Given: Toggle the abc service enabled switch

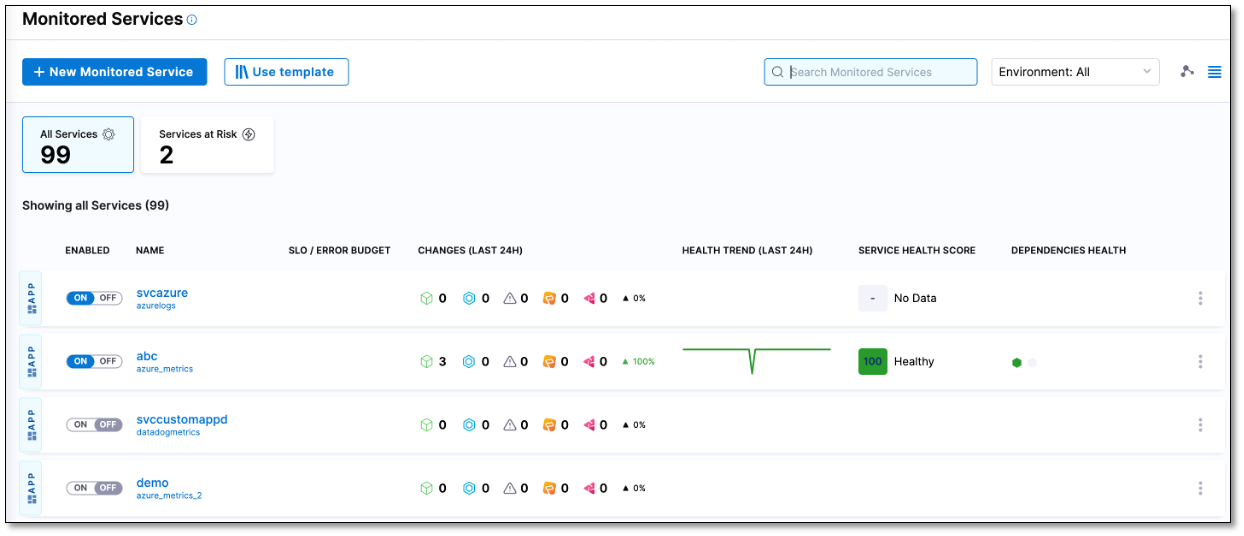Looking at the screenshot, I should [x=94, y=361].
